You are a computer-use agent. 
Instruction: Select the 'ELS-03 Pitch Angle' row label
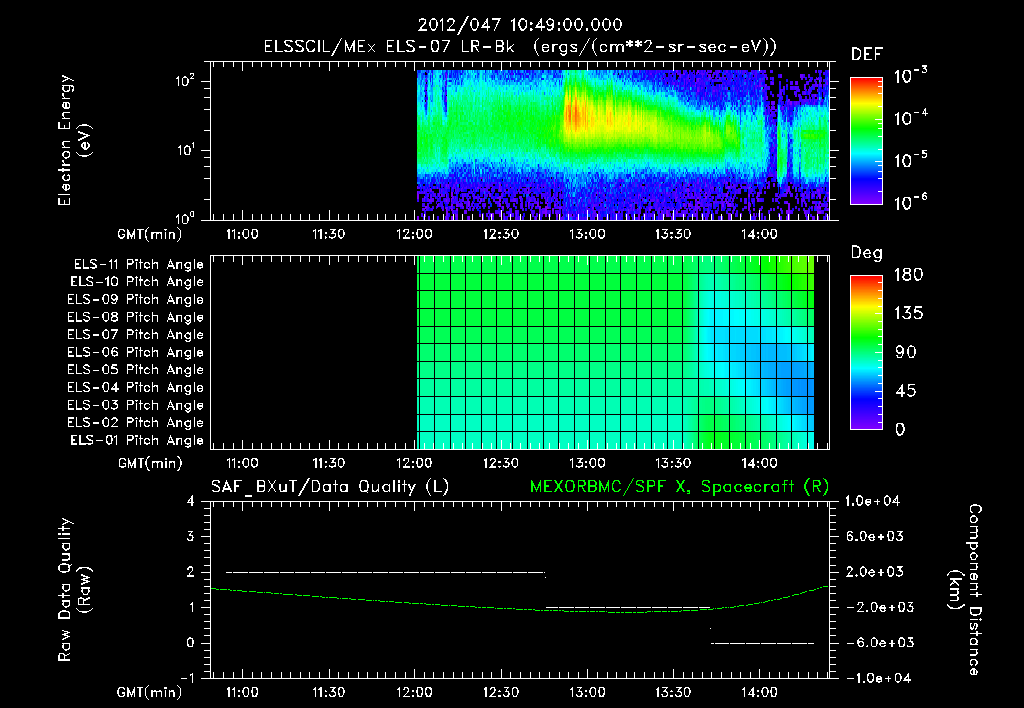click(x=135, y=405)
